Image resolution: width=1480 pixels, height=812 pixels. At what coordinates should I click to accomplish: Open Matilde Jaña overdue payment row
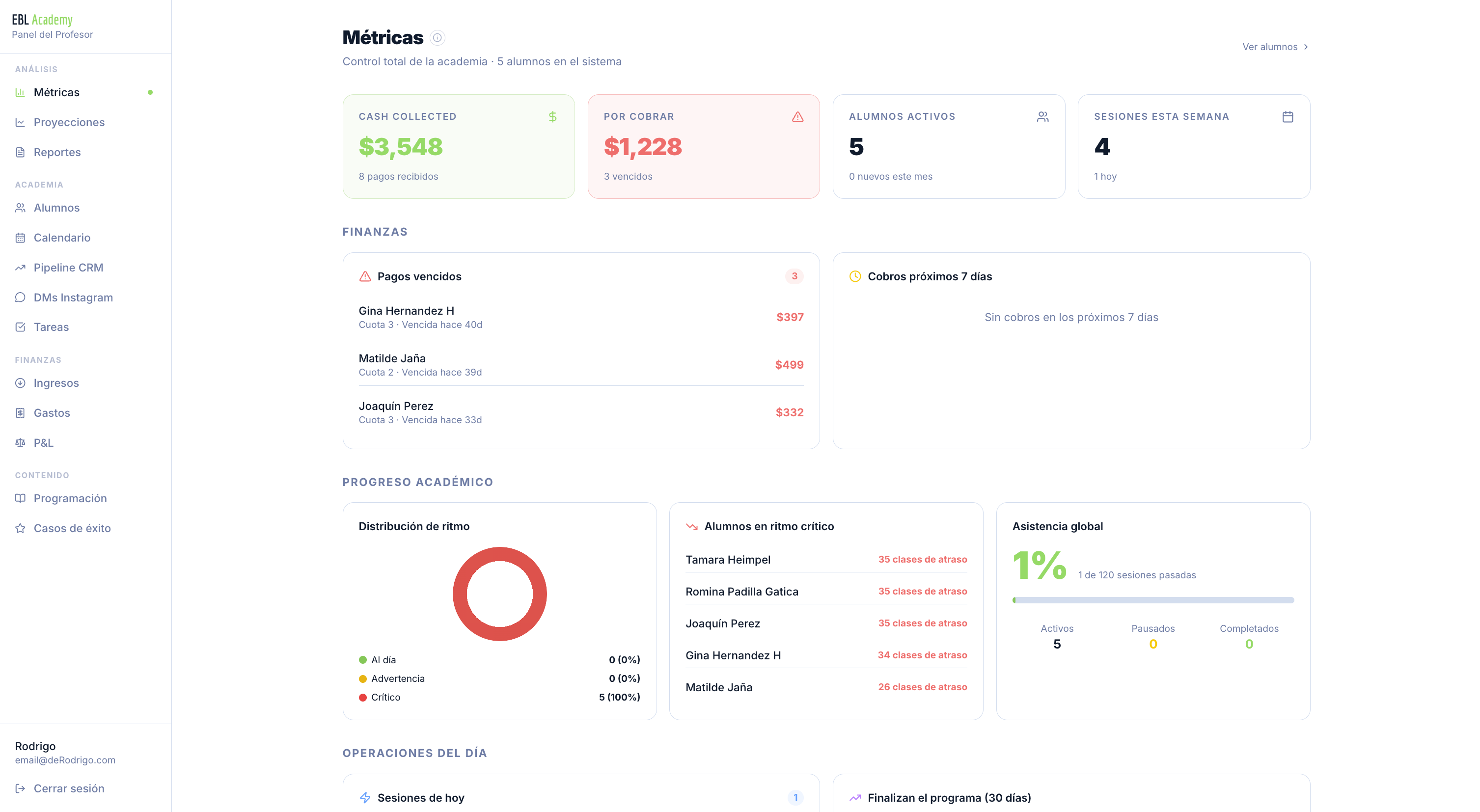tap(581, 365)
